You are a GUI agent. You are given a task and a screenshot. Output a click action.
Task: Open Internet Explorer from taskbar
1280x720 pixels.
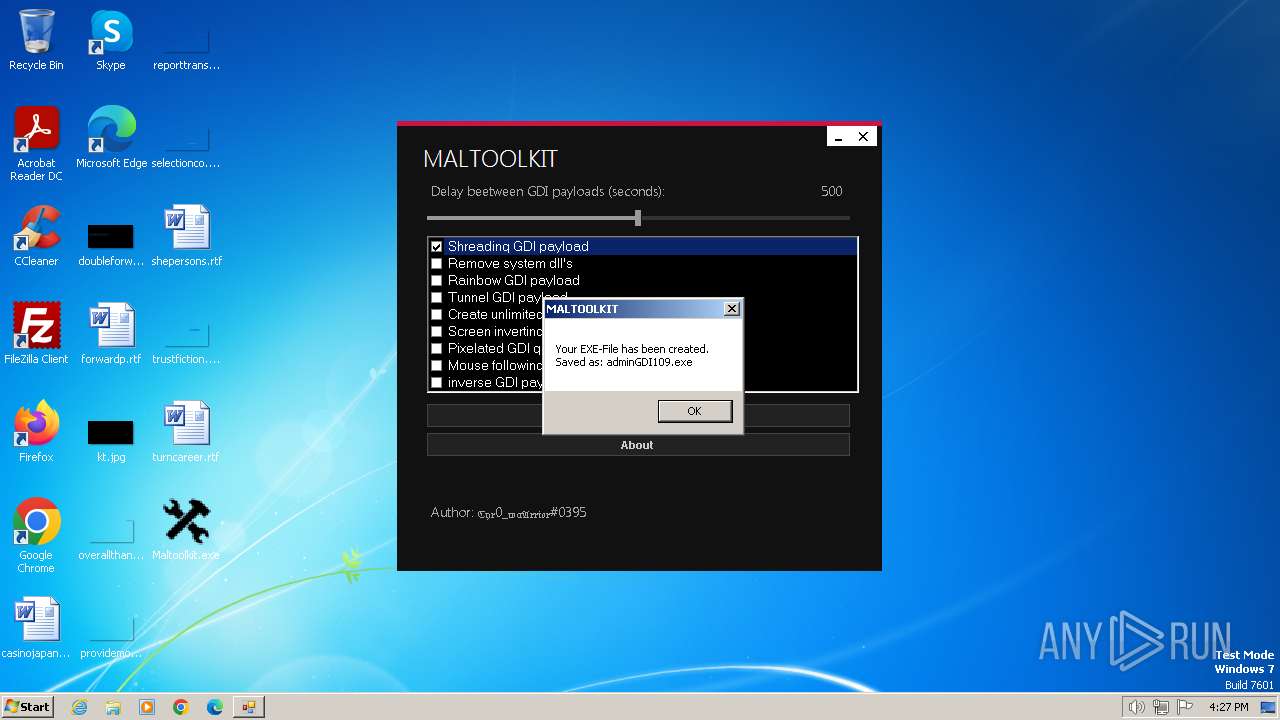(79, 707)
